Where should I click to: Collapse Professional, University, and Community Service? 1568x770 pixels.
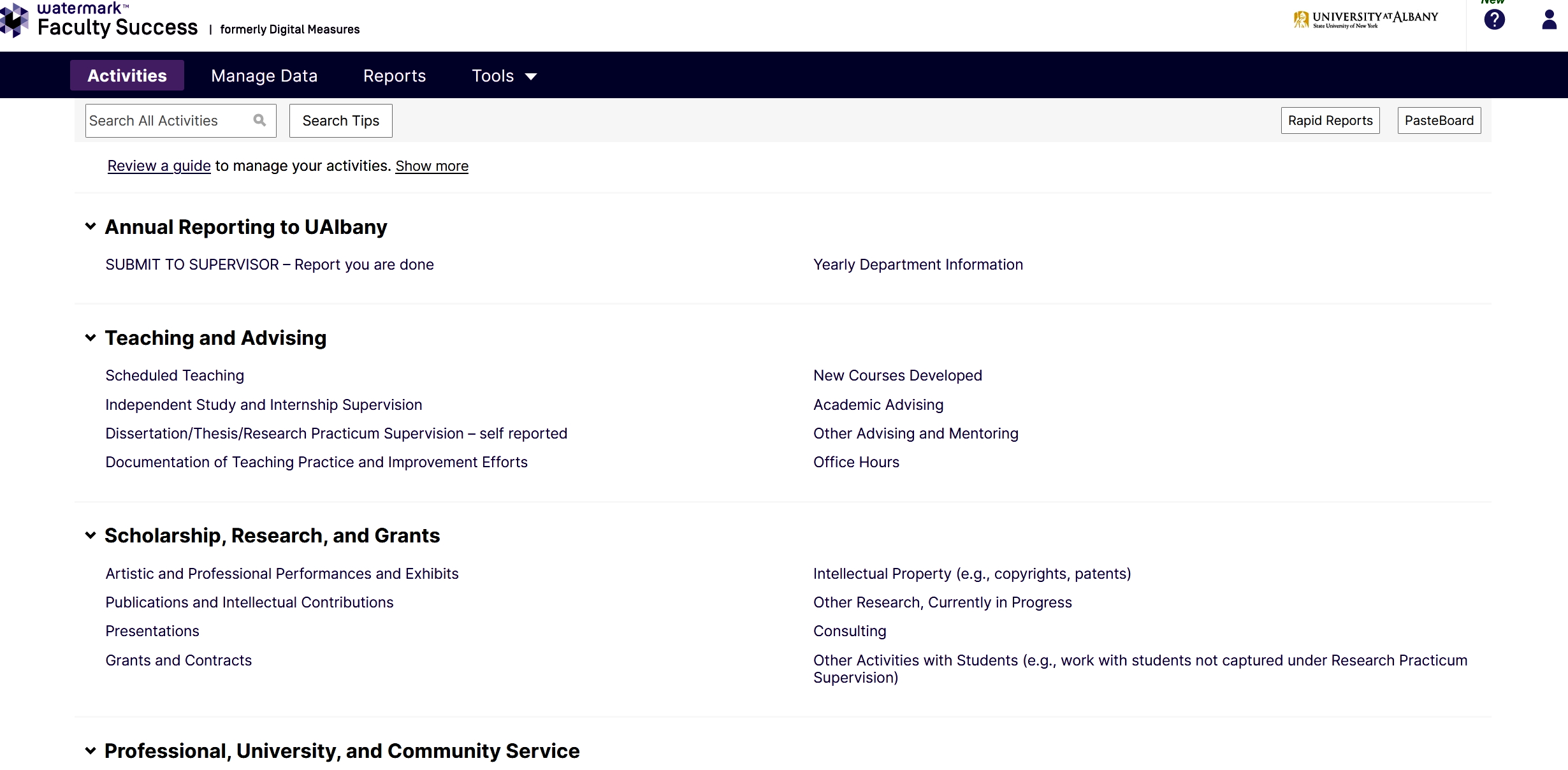(91, 751)
